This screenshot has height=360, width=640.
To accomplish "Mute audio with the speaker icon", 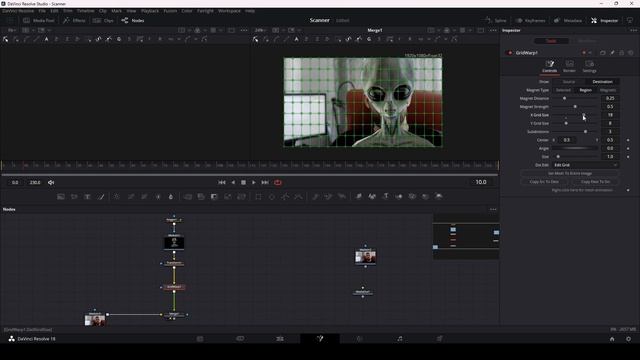I will point(51,182).
